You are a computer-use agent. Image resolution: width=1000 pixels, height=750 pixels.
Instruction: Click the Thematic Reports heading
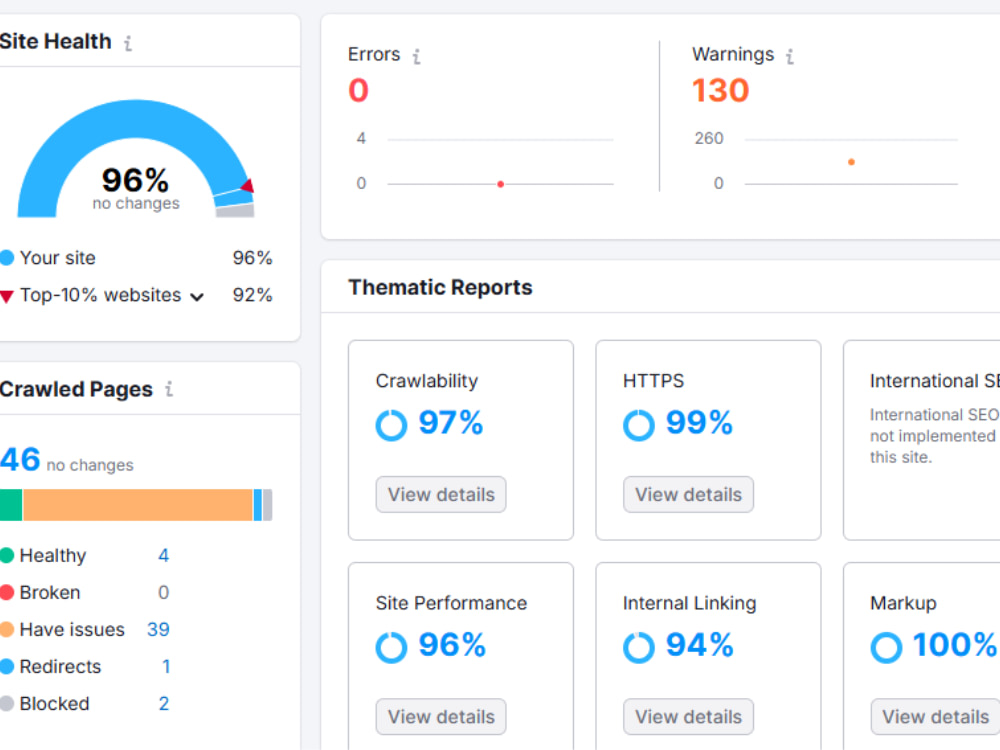click(x=440, y=288)
